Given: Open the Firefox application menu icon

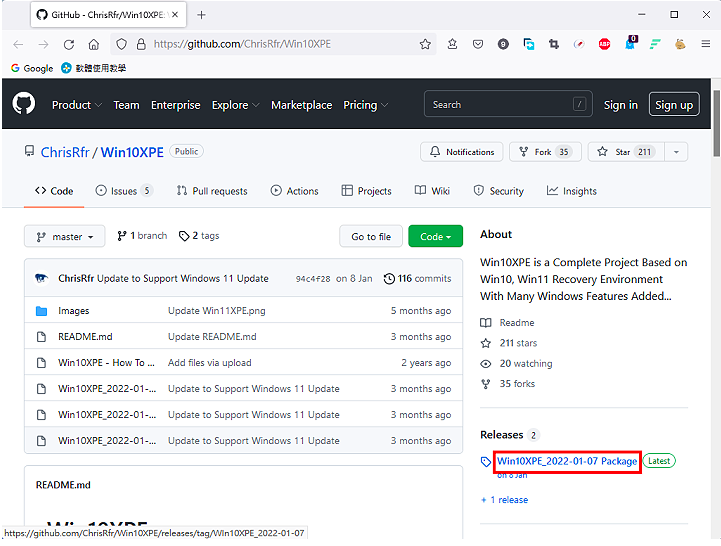Looking at the screenshot, I should point(705,44).
